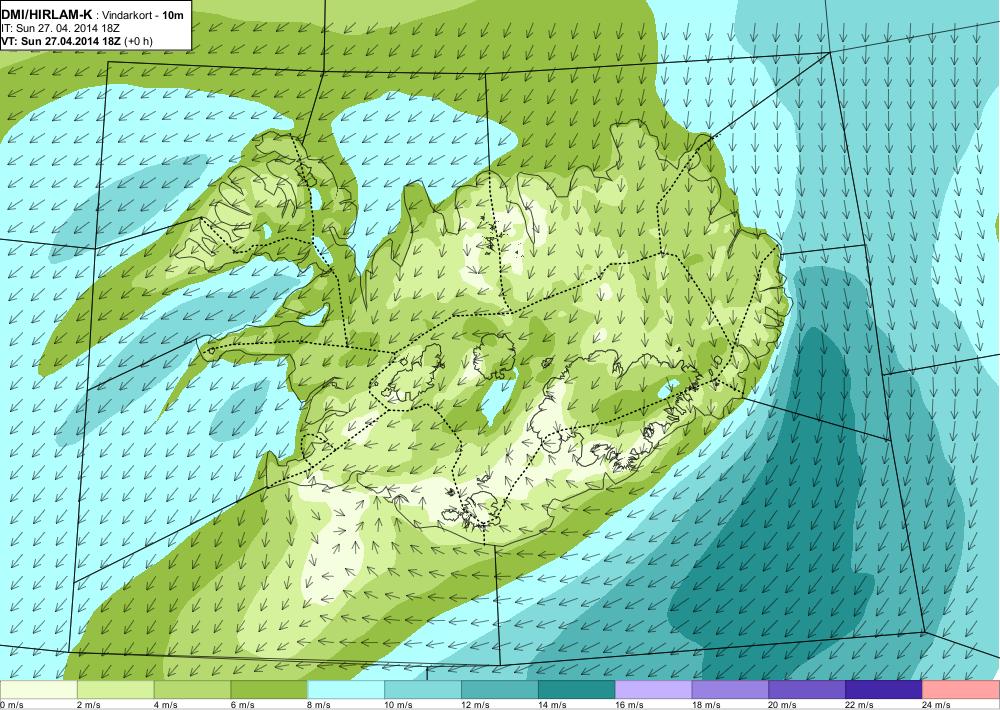Select the "8 m/s" legend label

click(320, 705)
